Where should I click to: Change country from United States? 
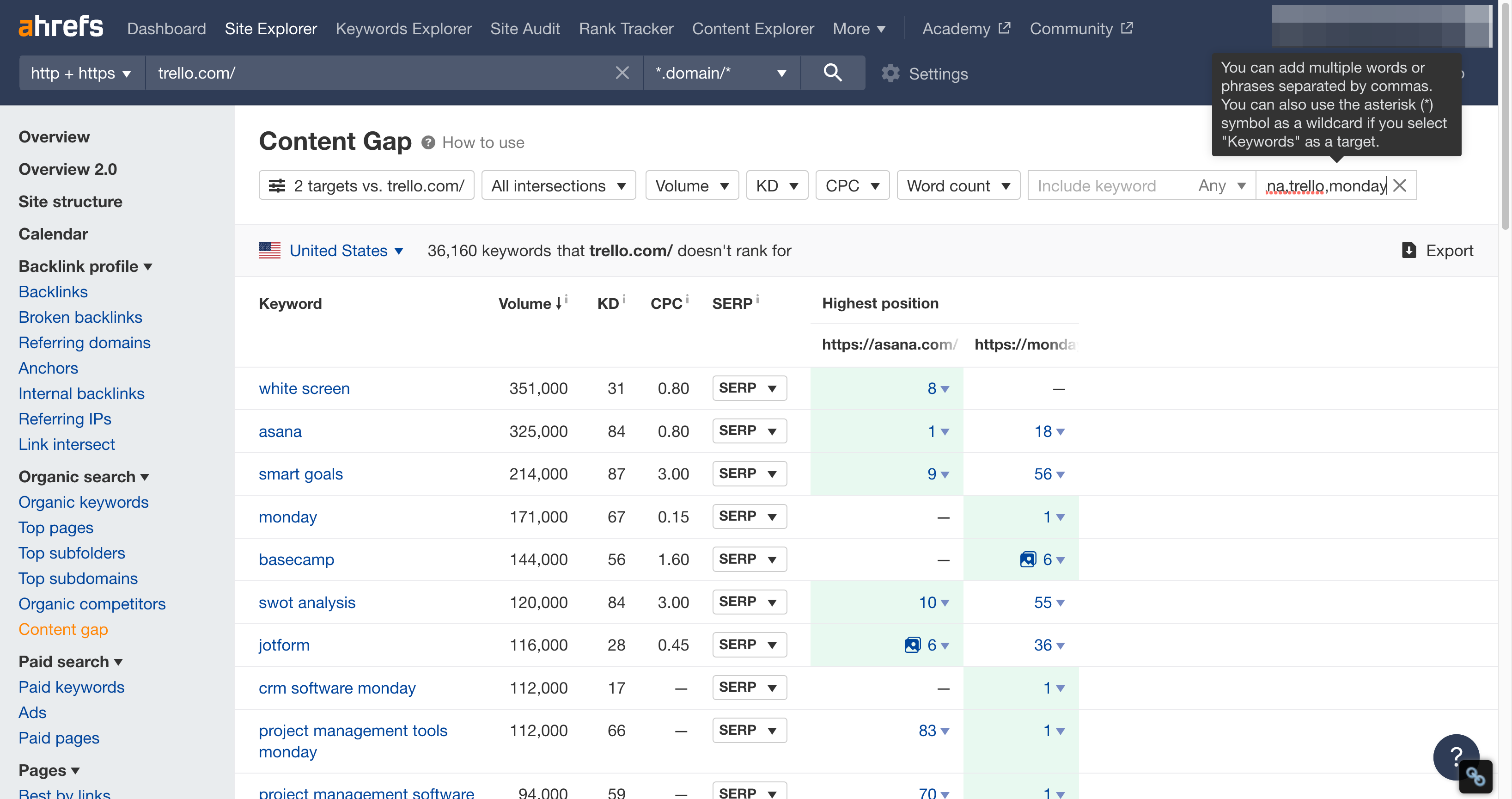pos(346,250)
